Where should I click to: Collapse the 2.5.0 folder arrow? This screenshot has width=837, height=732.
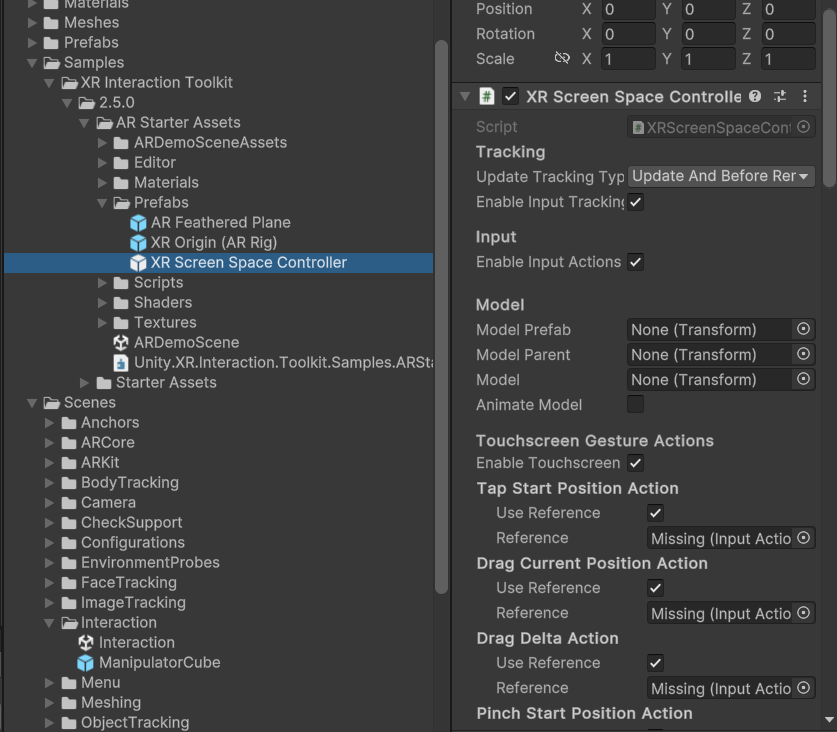[67, 103]
